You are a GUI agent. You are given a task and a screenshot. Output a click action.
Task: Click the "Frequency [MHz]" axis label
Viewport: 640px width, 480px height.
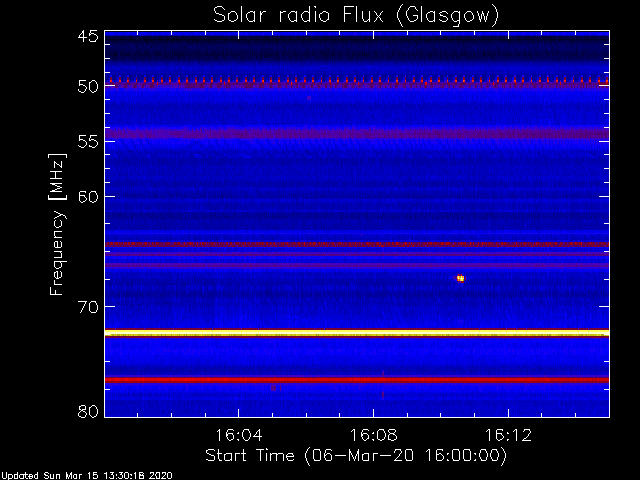[57, 224]
